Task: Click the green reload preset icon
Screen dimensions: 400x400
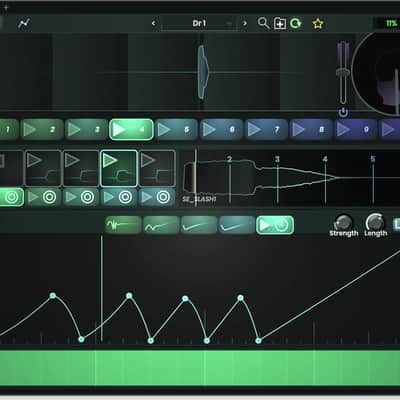Action: coord(295,23)
